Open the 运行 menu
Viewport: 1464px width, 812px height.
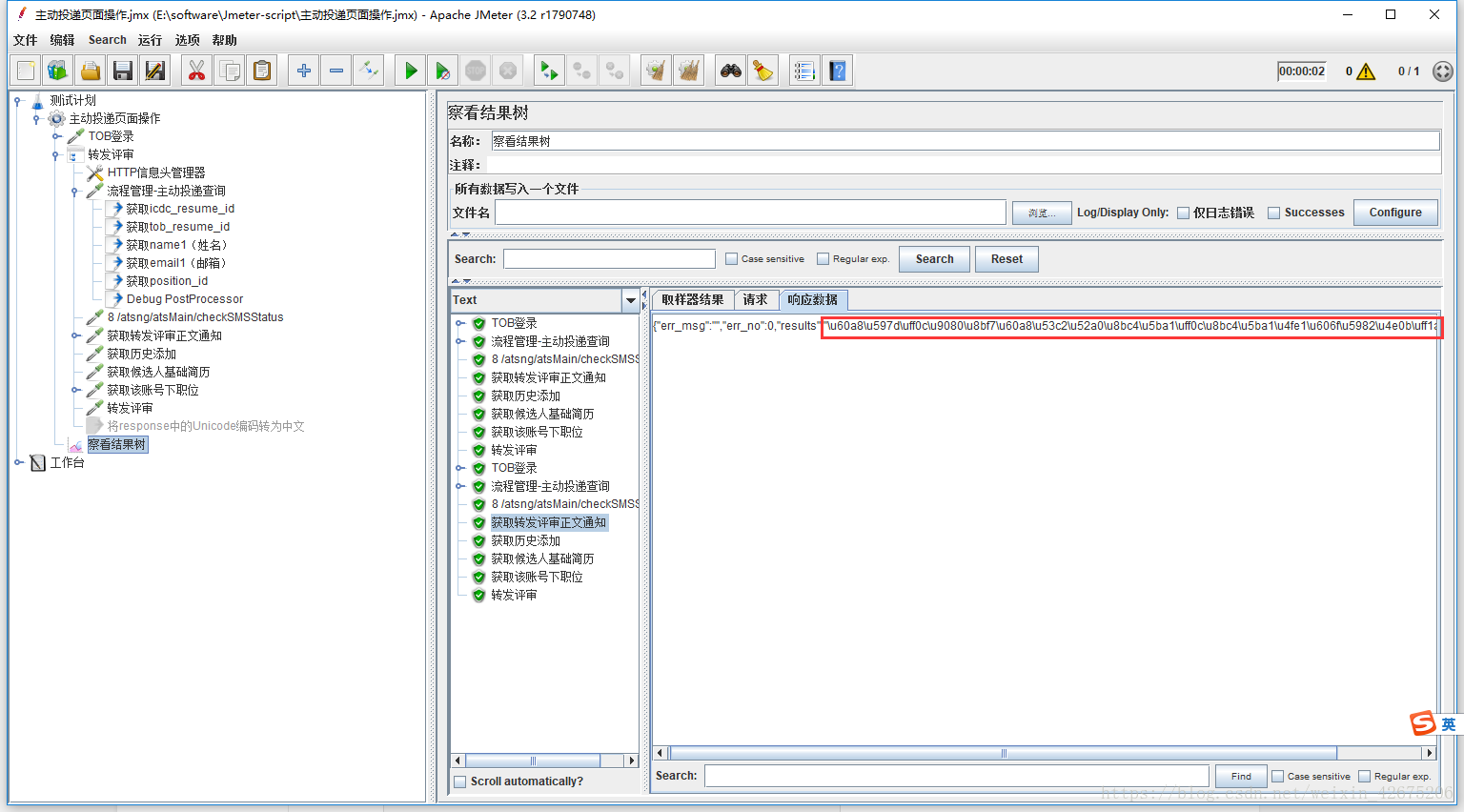click(150, 40)
